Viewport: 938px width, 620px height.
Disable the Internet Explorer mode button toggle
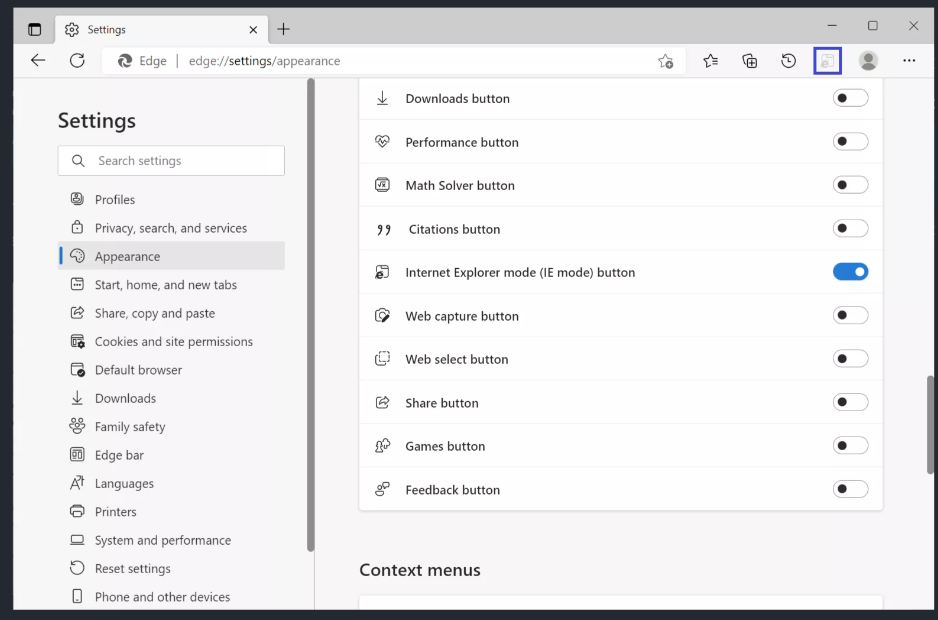(850, 272)
